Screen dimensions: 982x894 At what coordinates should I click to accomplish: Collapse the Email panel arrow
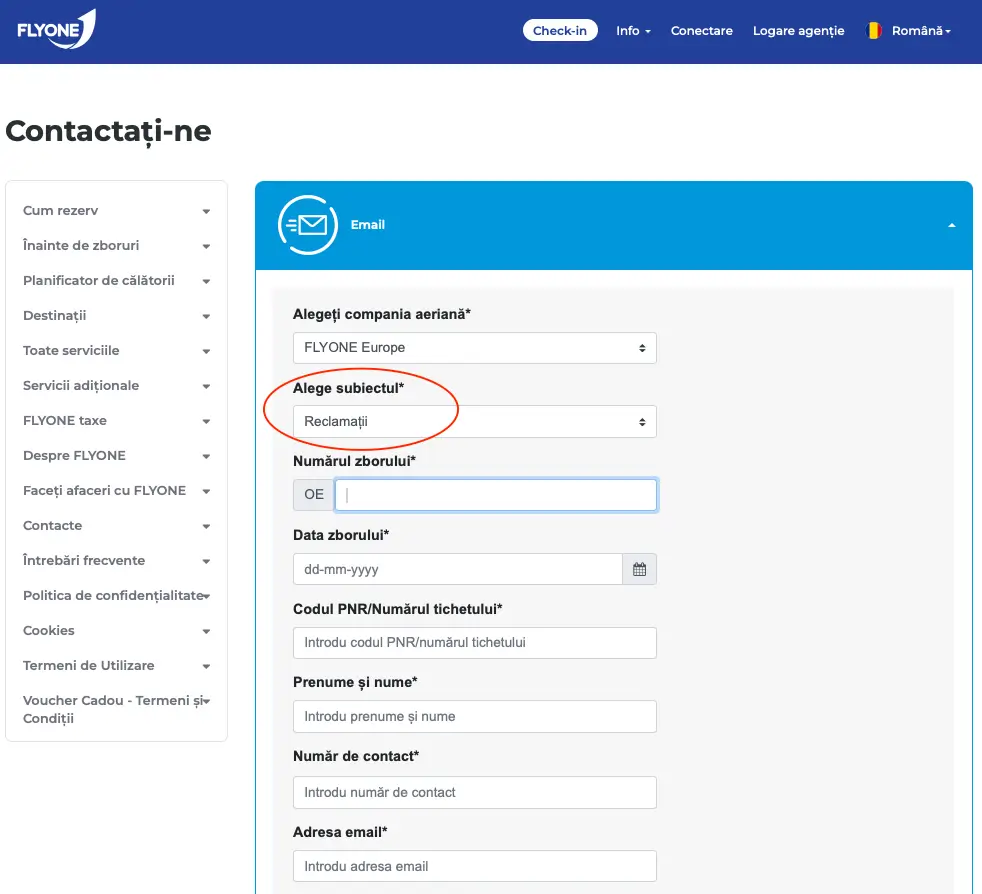click(951, 226)
